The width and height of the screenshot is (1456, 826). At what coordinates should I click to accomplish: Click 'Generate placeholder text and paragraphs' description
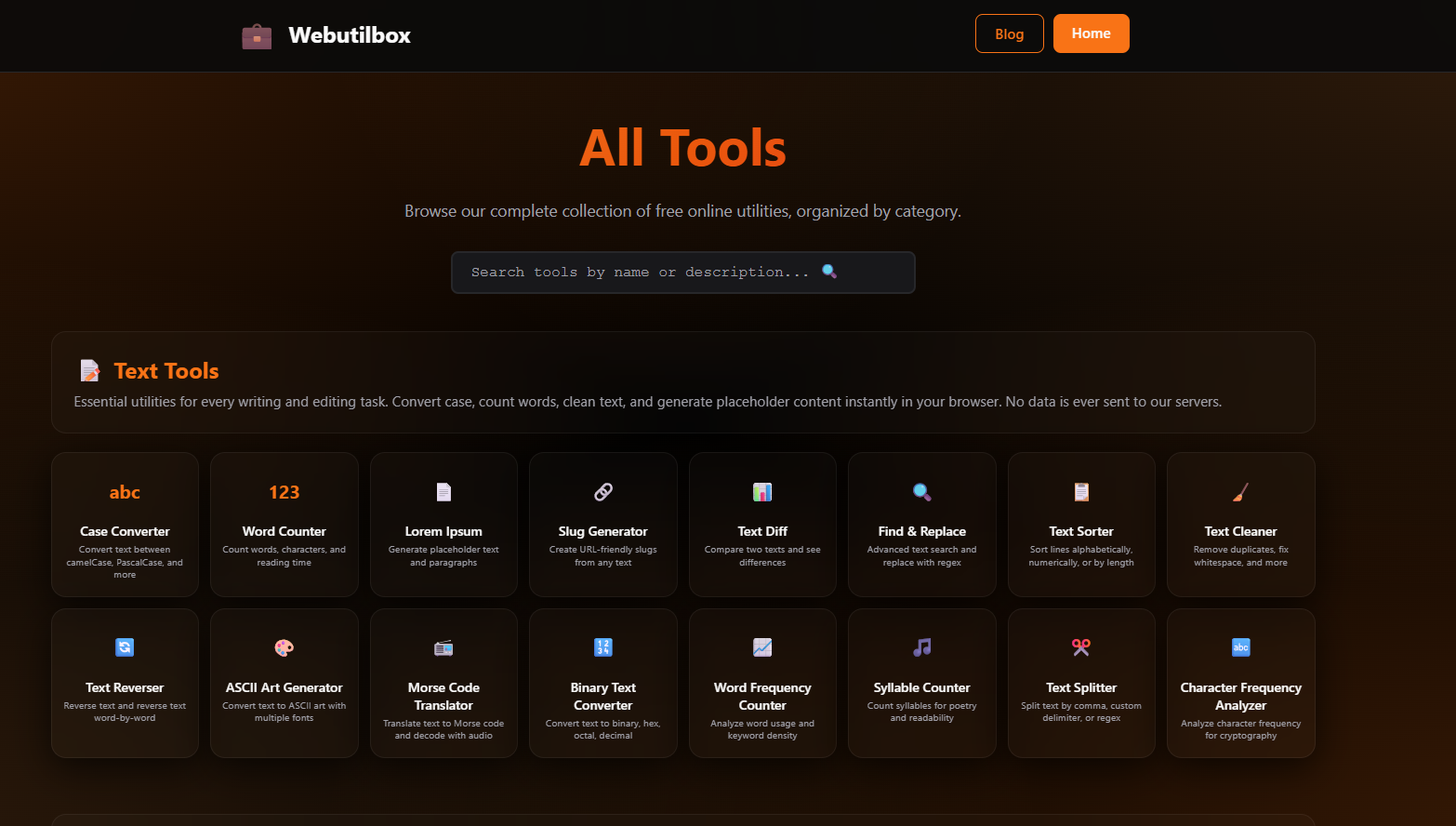443,556
